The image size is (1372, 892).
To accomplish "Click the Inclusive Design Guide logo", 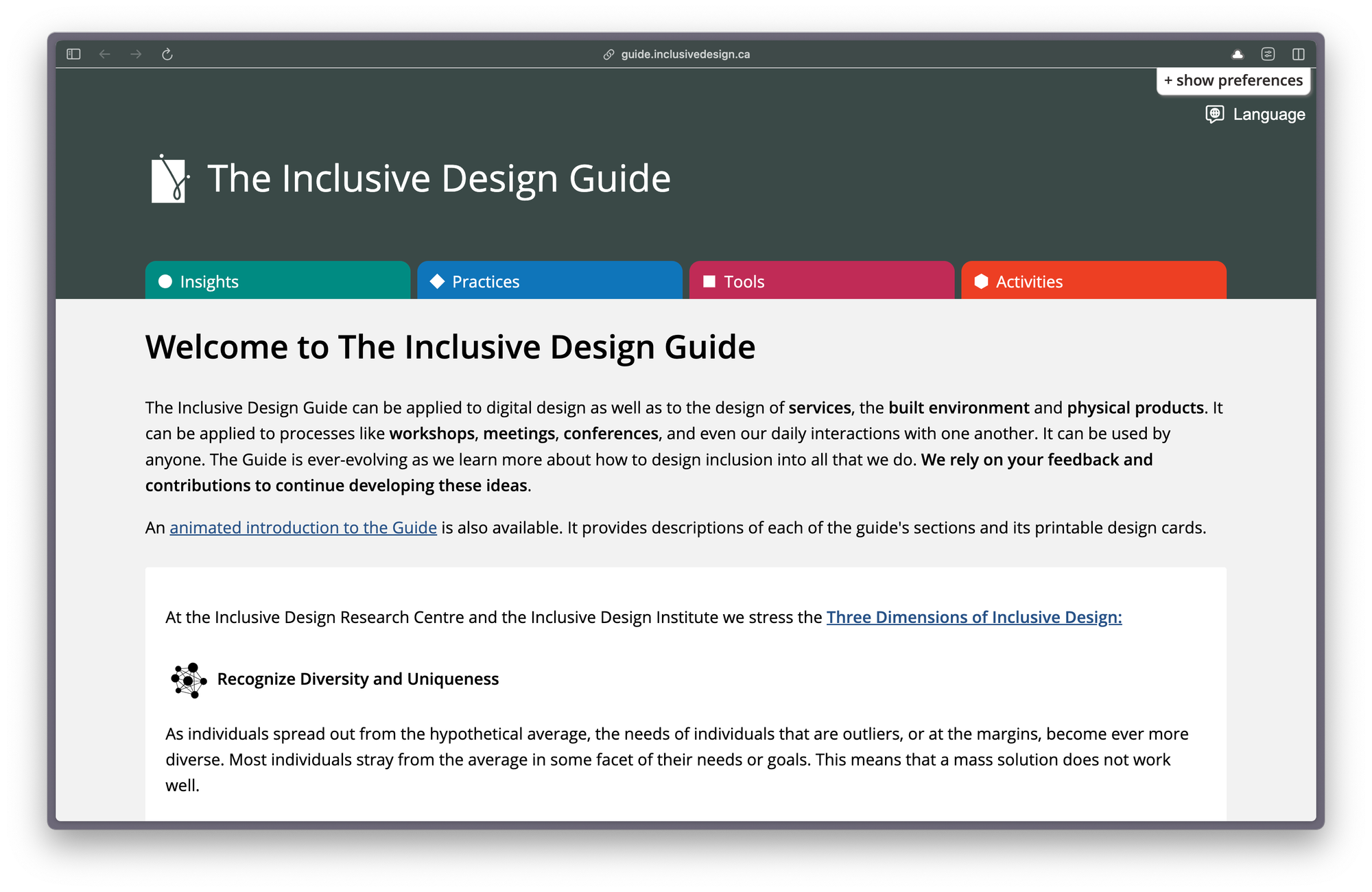I will pyautogui.click(x=169, y=179).
